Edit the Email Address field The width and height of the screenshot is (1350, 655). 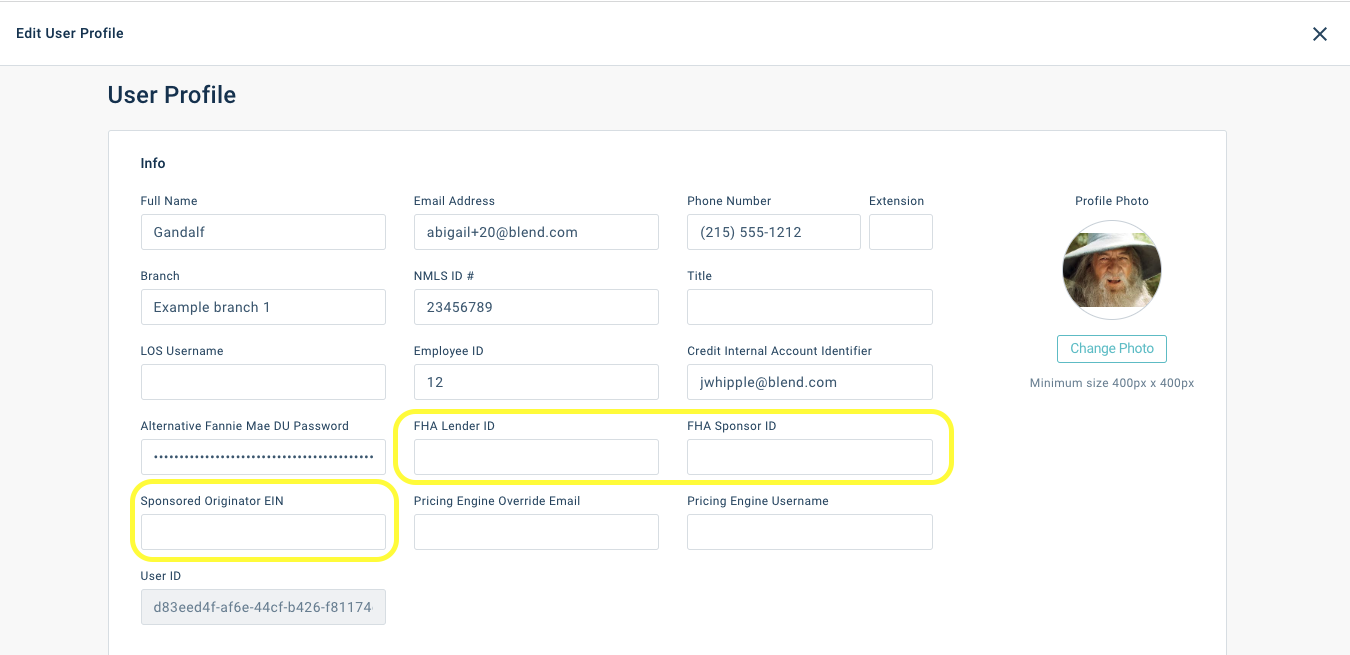pyautogui.click(x=536, y=232)
